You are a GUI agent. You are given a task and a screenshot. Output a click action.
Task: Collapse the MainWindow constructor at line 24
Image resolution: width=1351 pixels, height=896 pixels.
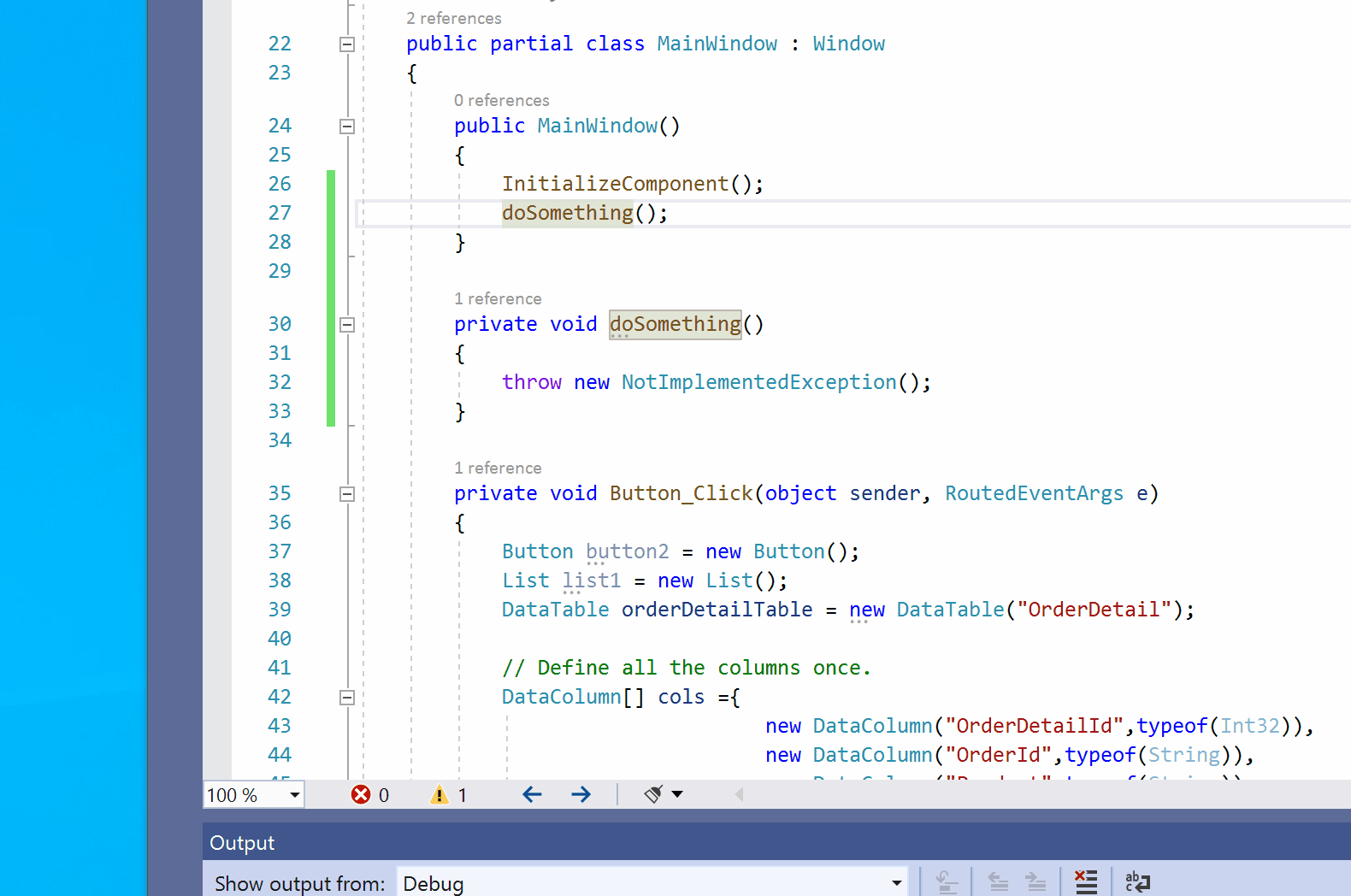347,127
